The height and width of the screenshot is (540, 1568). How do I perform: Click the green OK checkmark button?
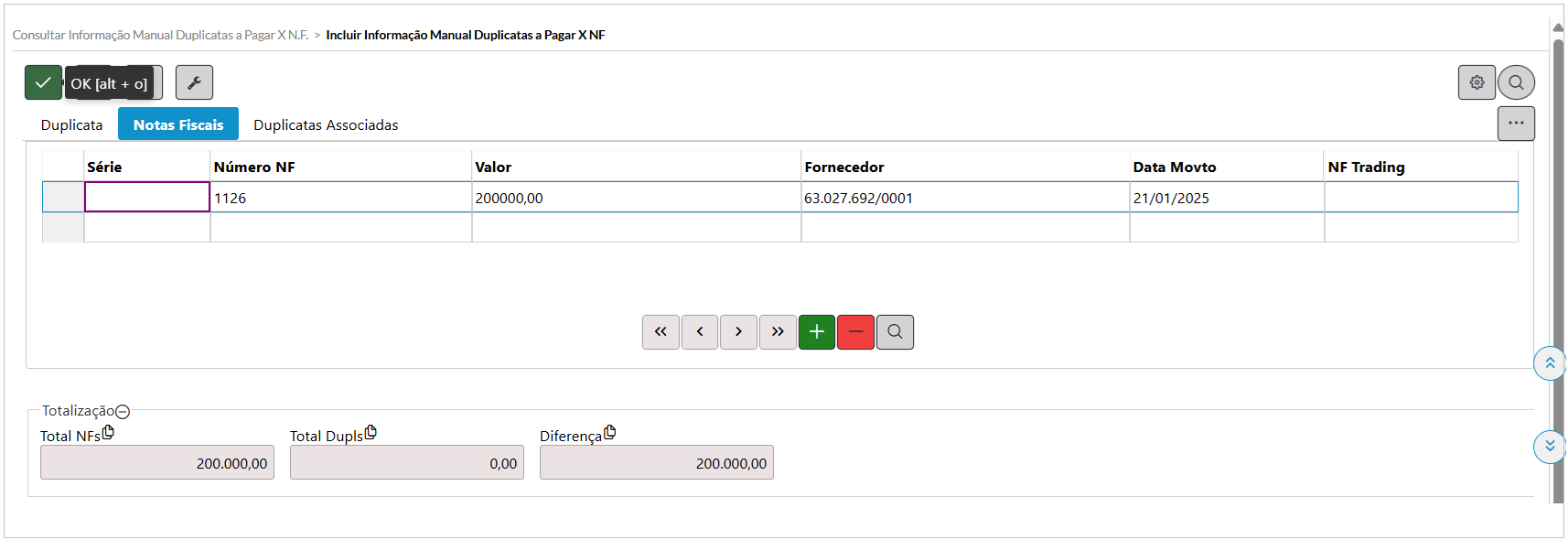point(43,82)
